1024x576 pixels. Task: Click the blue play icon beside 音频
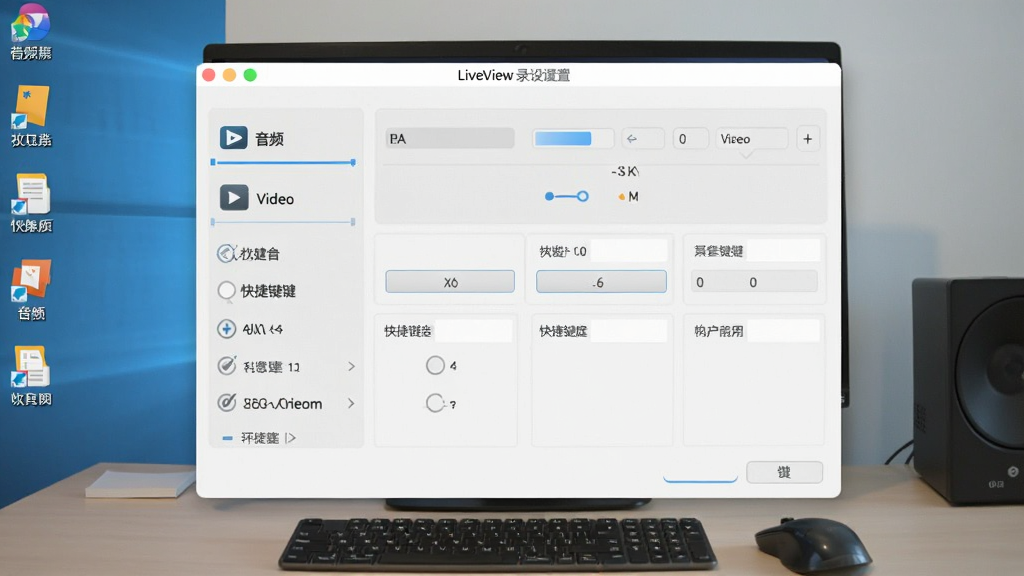(233, 138)
